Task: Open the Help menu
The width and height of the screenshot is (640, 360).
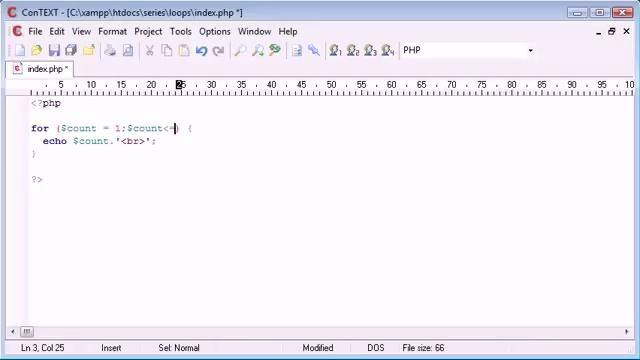Action: click(x=288, y=31)
